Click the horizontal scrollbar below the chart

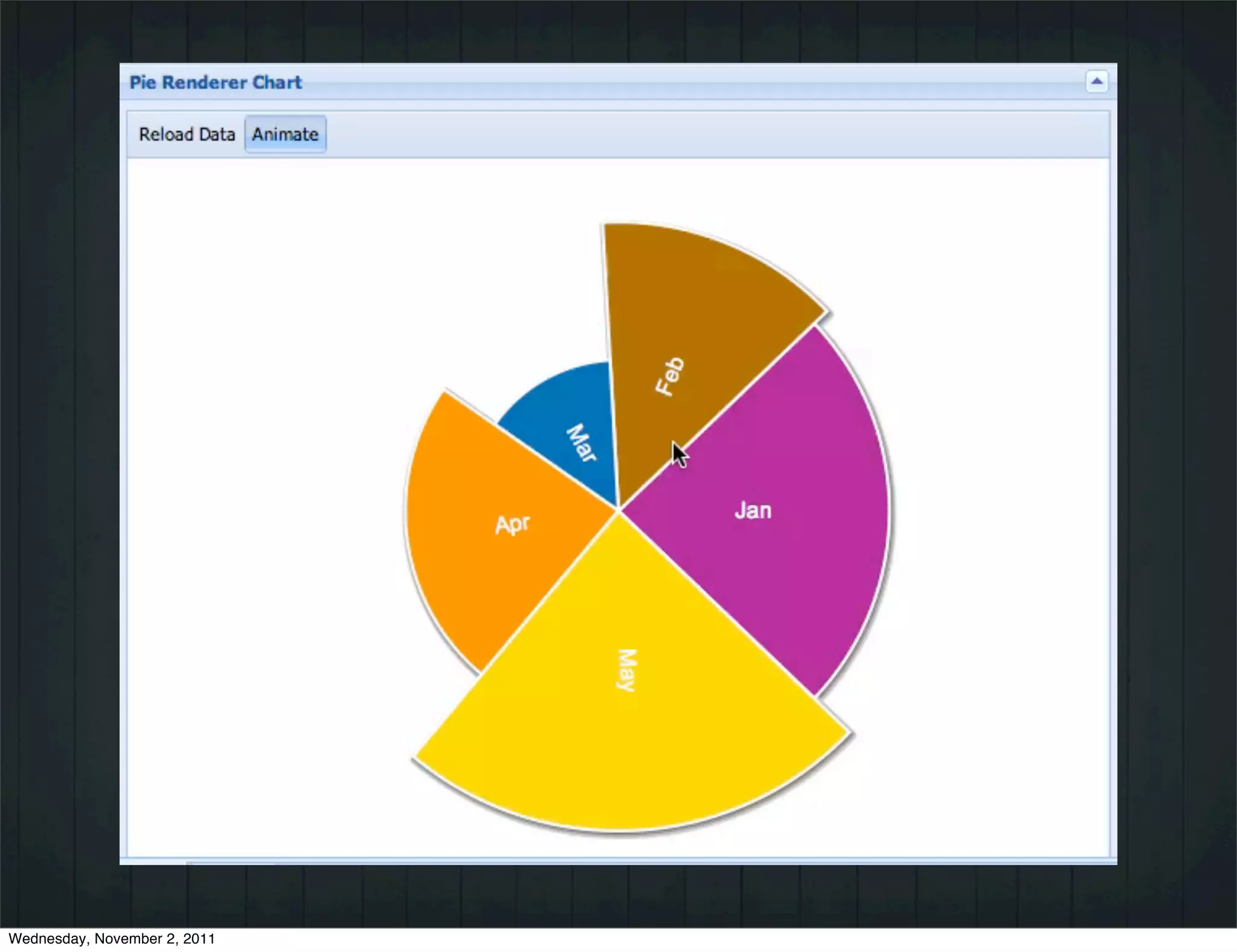(x=230, y=863)
